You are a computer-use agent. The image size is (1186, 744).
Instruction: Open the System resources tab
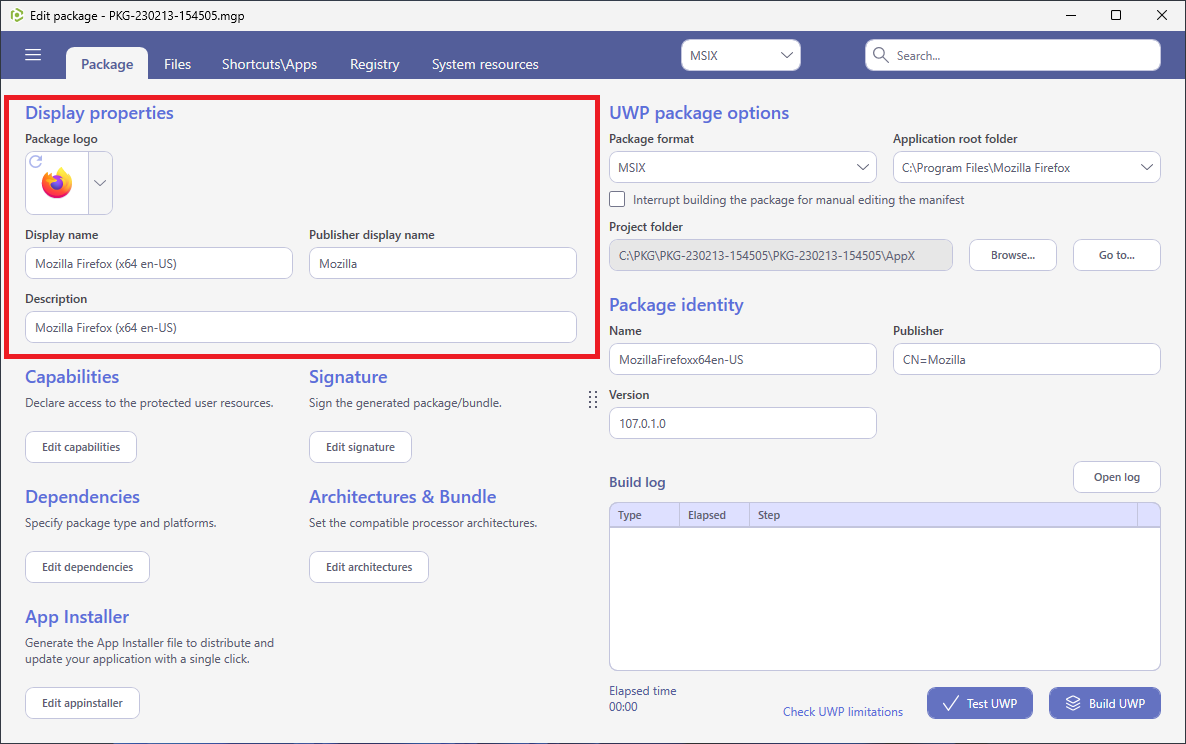(485, 64)
